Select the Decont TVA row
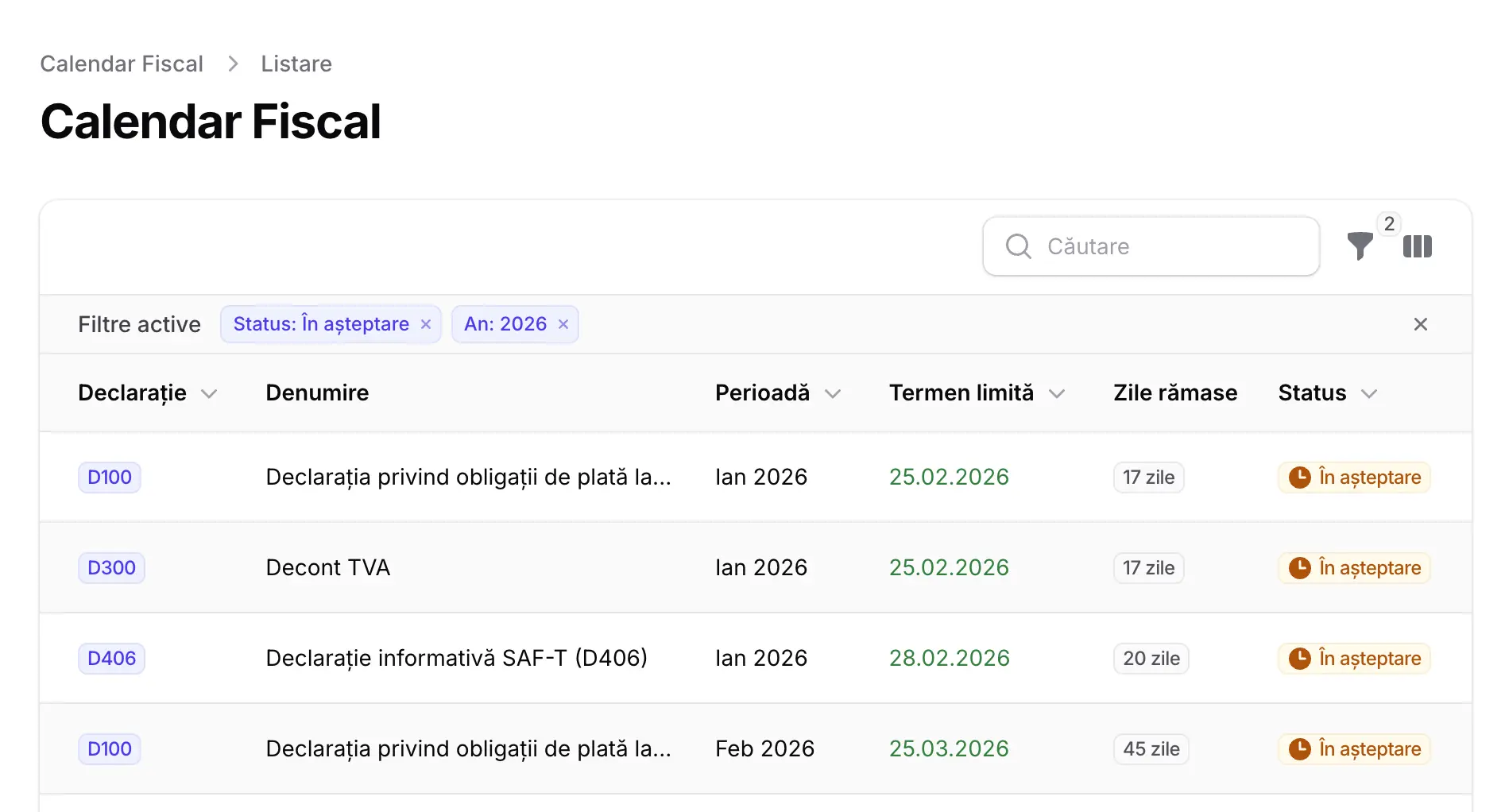 pos(327,568)
